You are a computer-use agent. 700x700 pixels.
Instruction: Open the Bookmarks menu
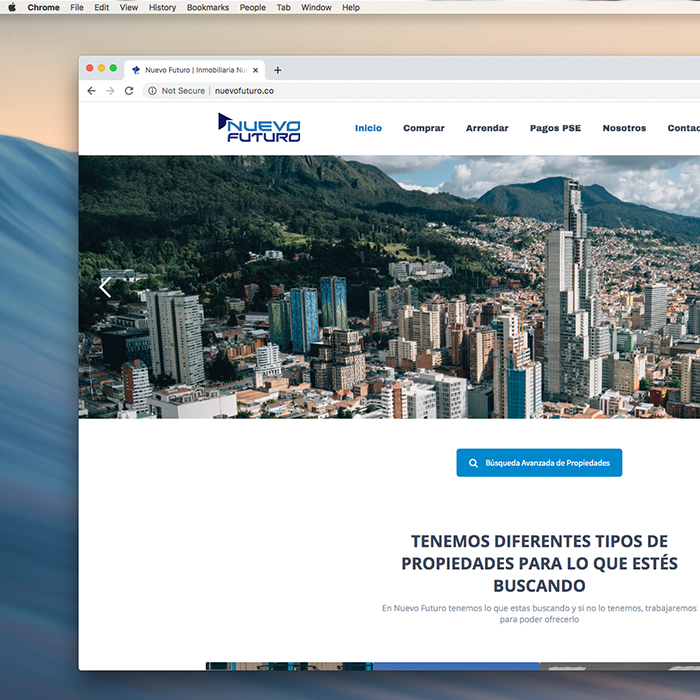click(x=208, y=8)
